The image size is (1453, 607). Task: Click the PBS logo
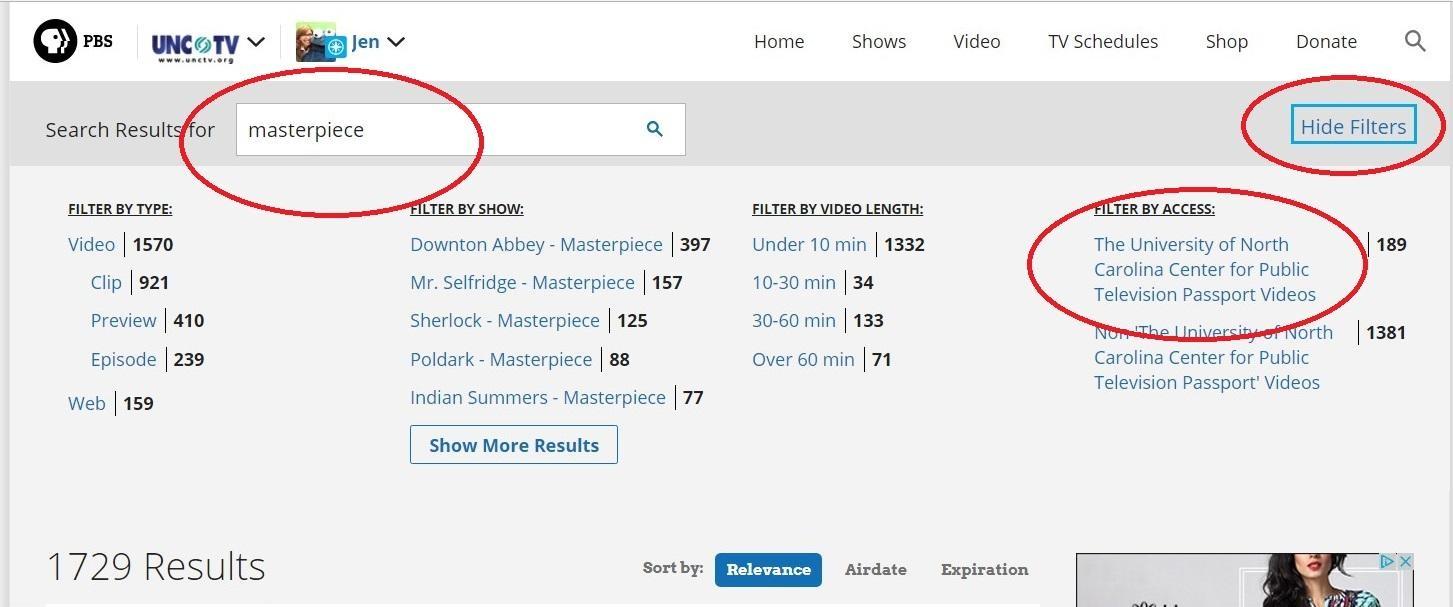(73, 41)
